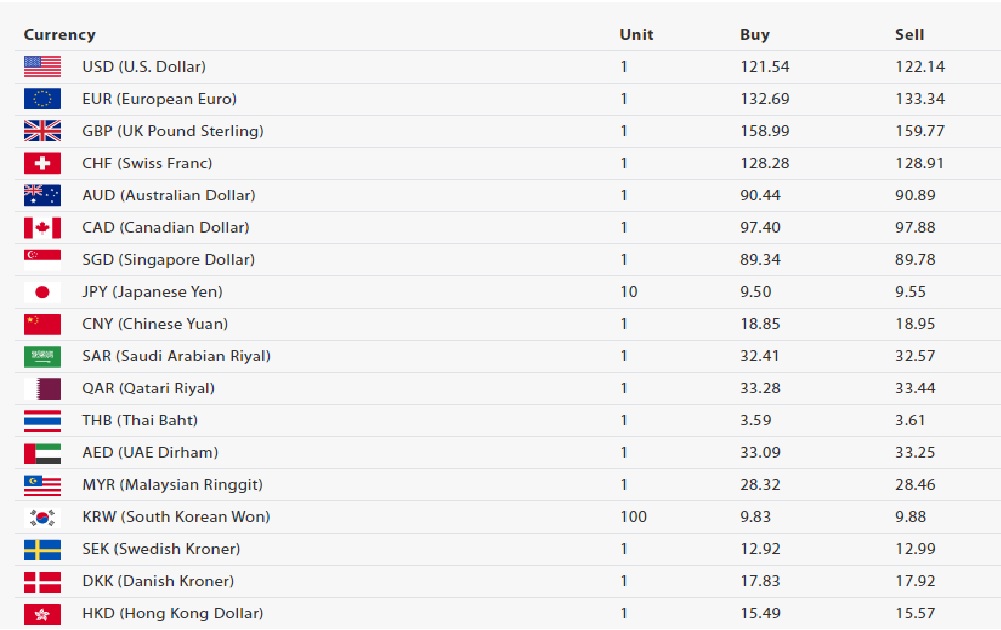Click the European Union flag icon
This screenshot has height=630, width=1001.
[42, 99]
